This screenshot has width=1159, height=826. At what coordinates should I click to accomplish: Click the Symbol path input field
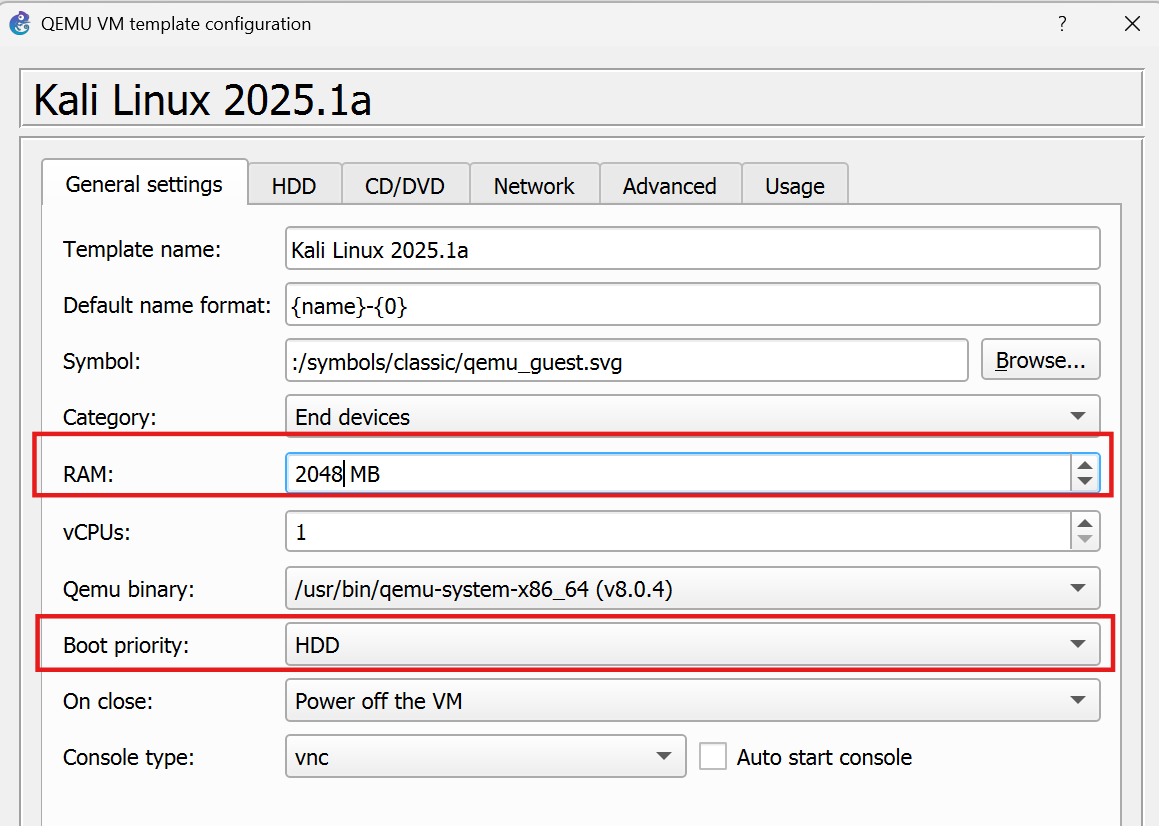click(x=626, y=361)
